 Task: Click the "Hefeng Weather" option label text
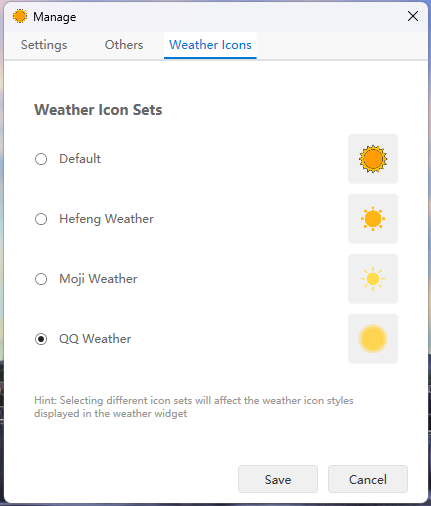[x=106, y=219]
